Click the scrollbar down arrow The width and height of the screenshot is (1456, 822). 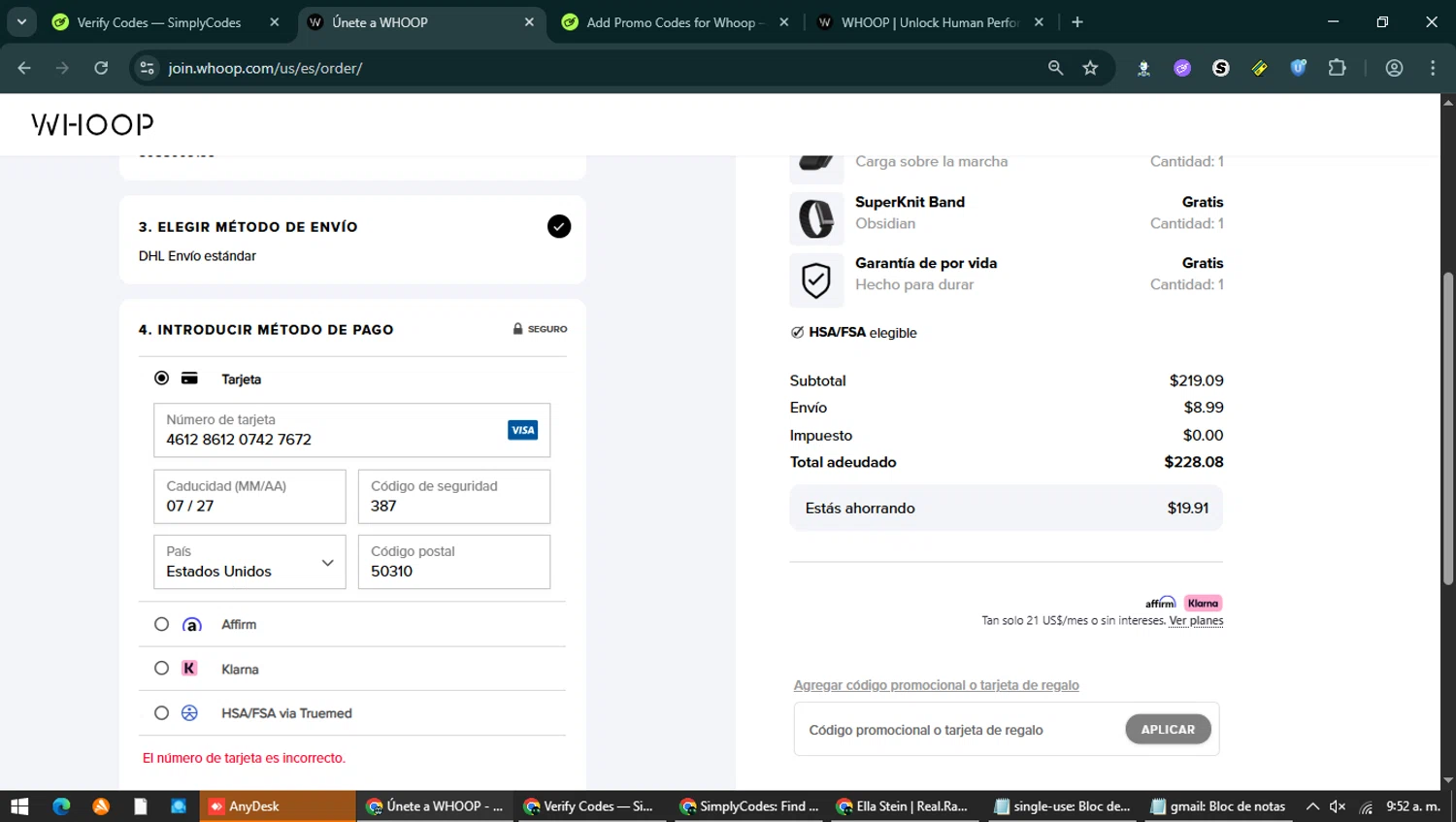[1447, 780]
